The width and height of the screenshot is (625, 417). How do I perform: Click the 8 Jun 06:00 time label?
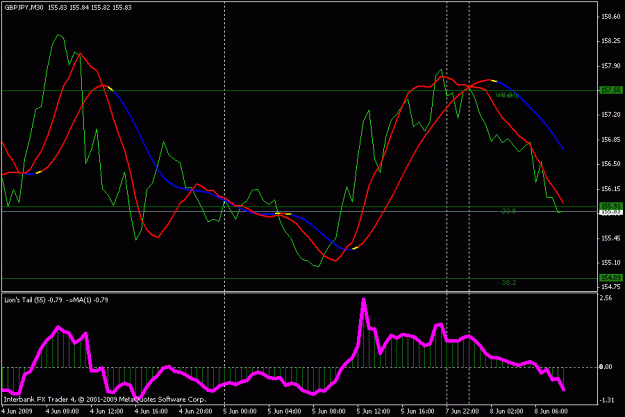pyautogui.click(x=551, y=411)
